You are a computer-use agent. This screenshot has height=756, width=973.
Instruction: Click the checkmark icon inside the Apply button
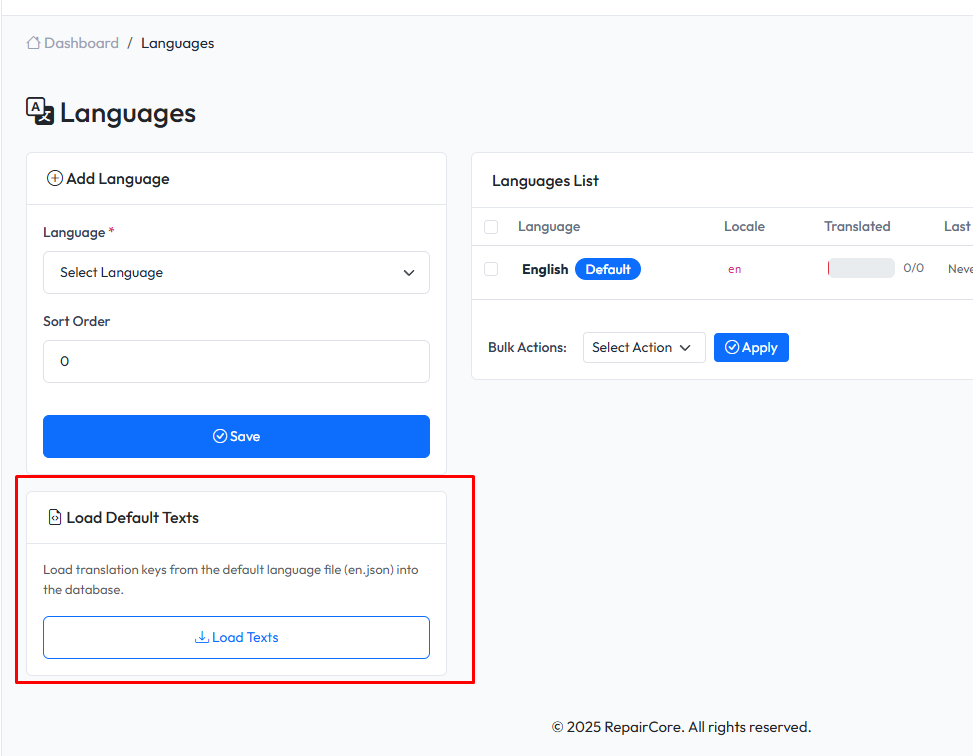point(731,347)
